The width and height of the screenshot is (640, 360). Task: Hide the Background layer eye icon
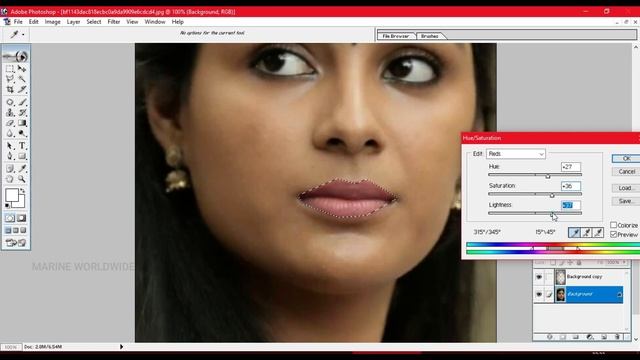(539, 294)
